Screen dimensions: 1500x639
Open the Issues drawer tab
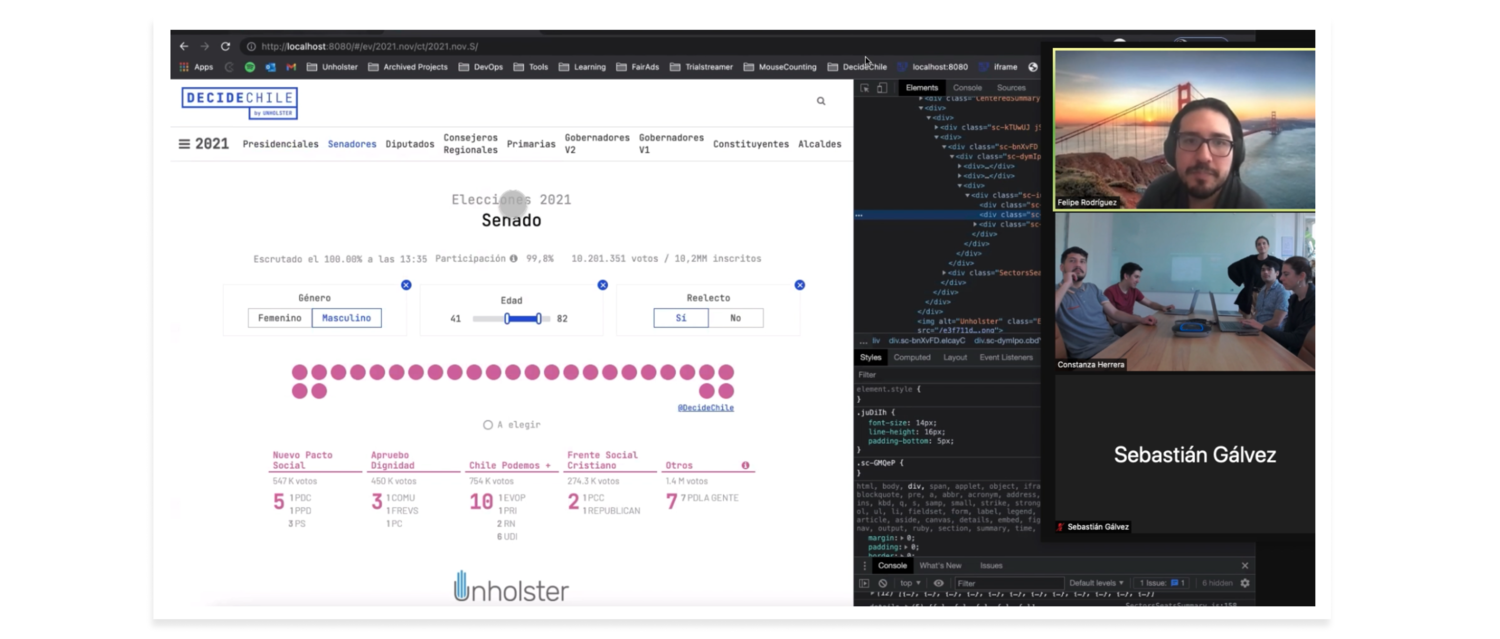pos(991,566)
